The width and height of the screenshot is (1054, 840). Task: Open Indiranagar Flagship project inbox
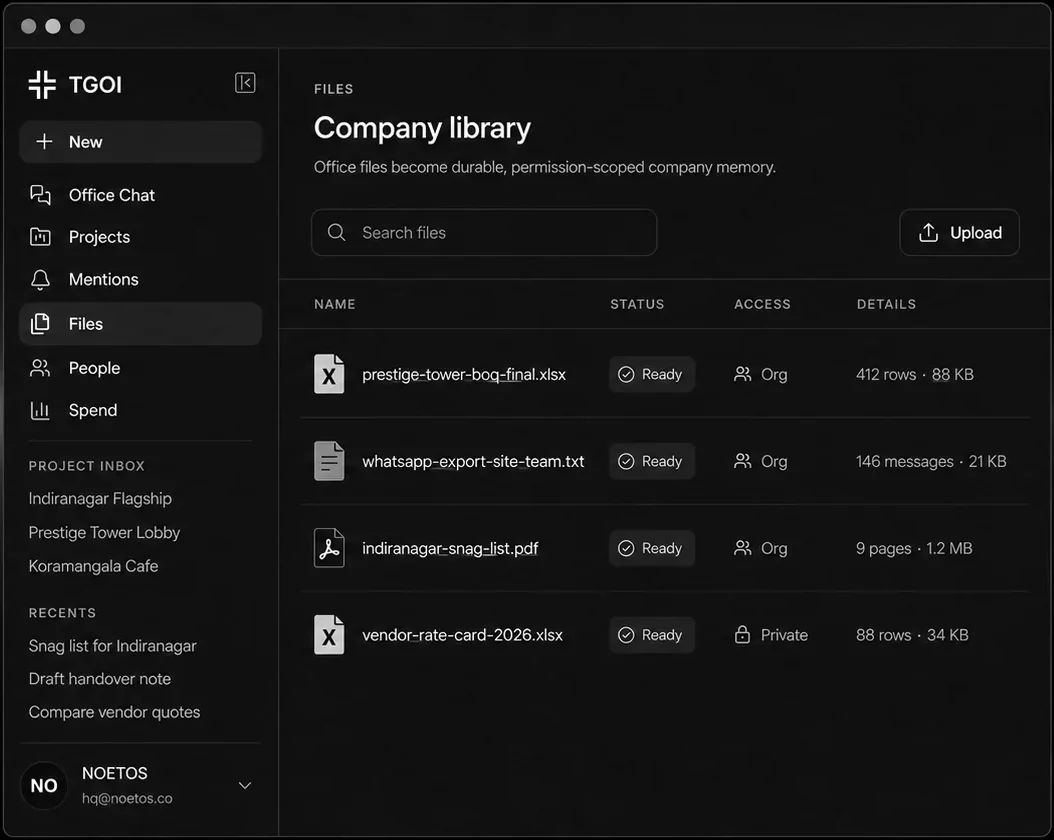(x=100, y=499)
